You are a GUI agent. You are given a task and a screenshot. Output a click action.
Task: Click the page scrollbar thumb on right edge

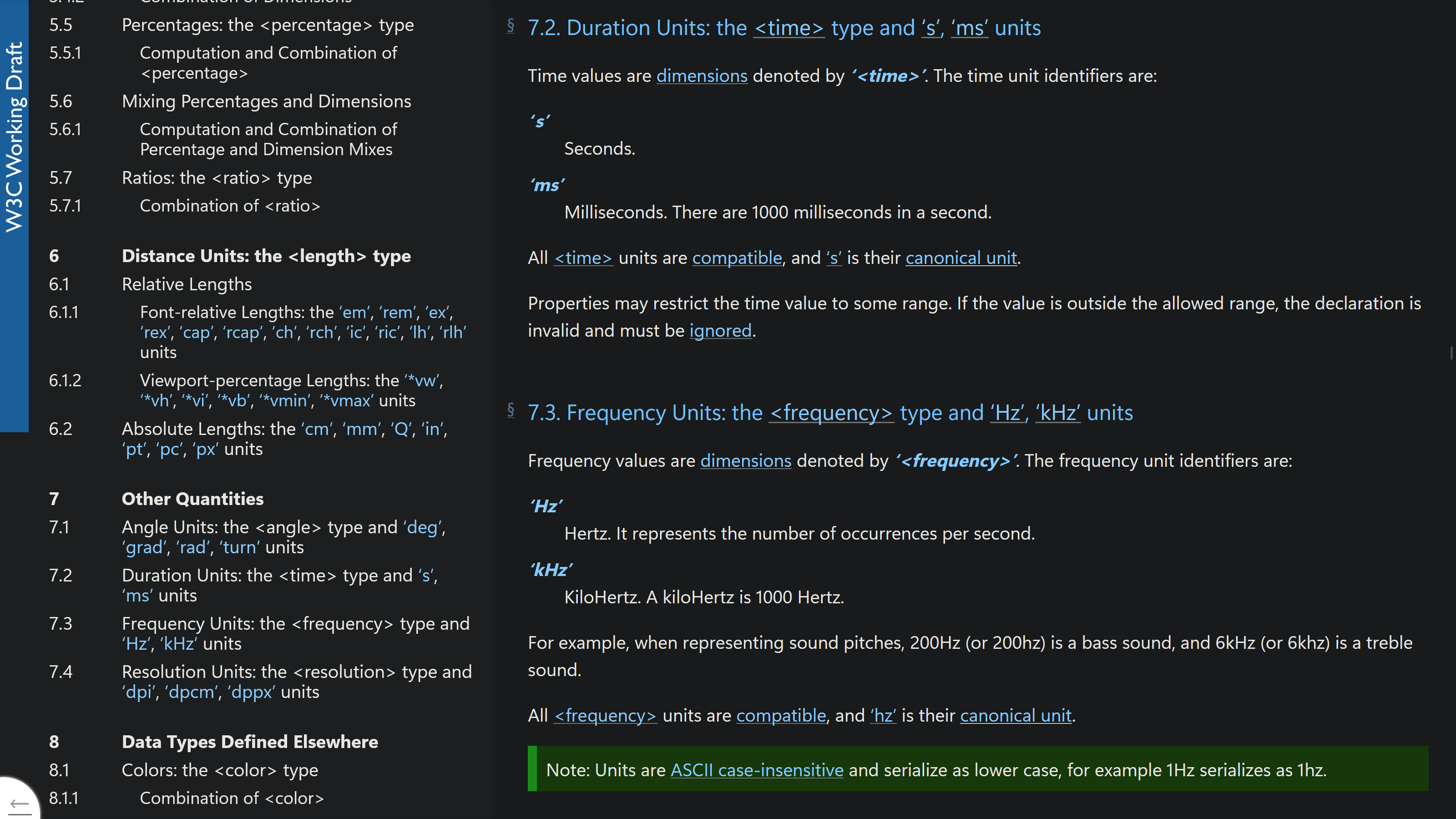pos(1451,353)
